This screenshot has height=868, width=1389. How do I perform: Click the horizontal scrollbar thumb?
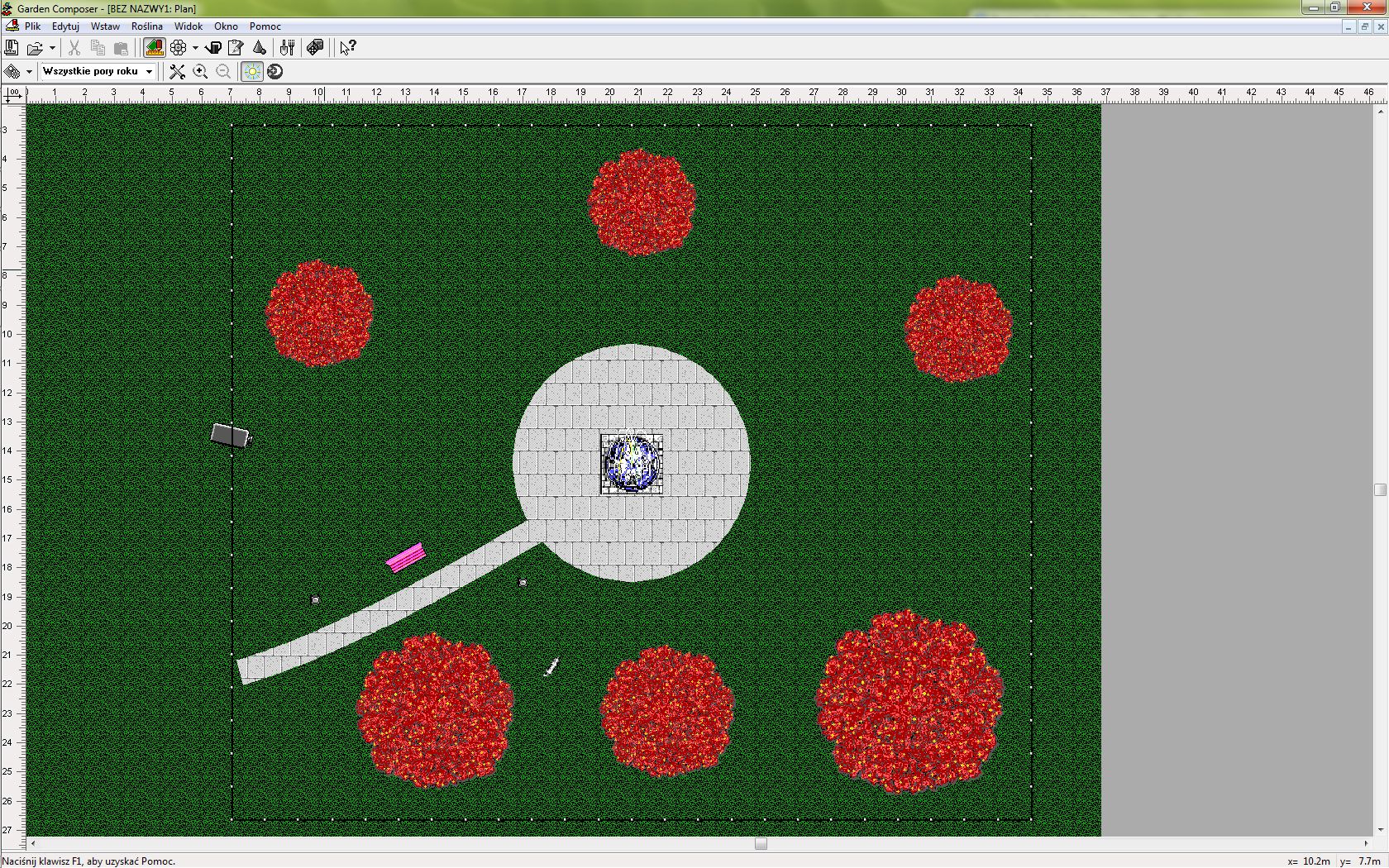(x=761, y=844)
